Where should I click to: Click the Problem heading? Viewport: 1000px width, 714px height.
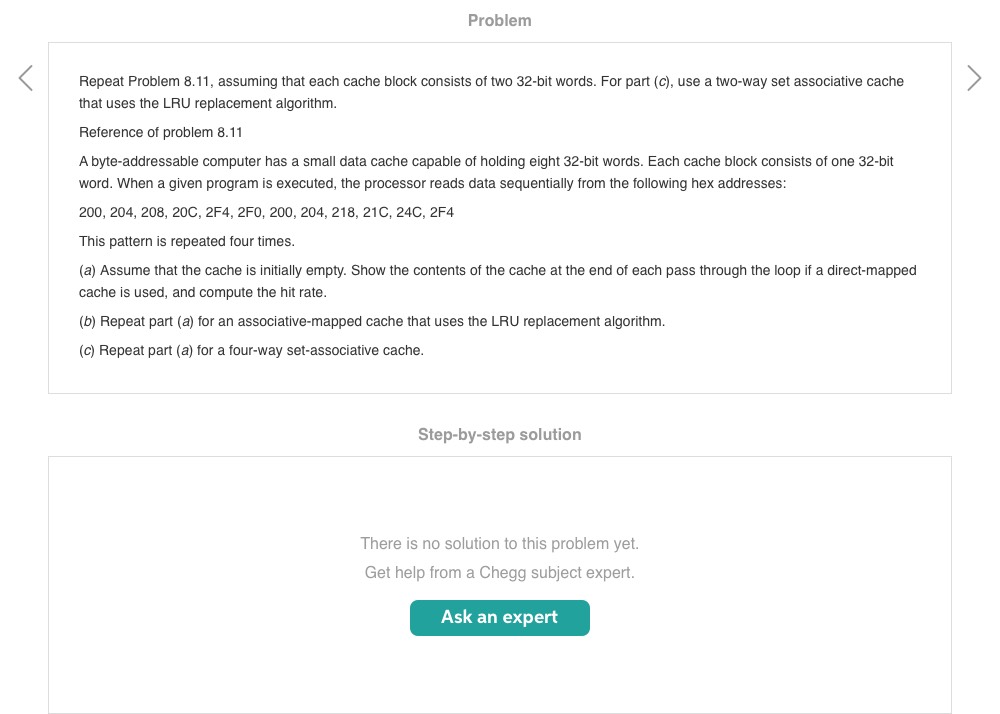pos(499,20)
